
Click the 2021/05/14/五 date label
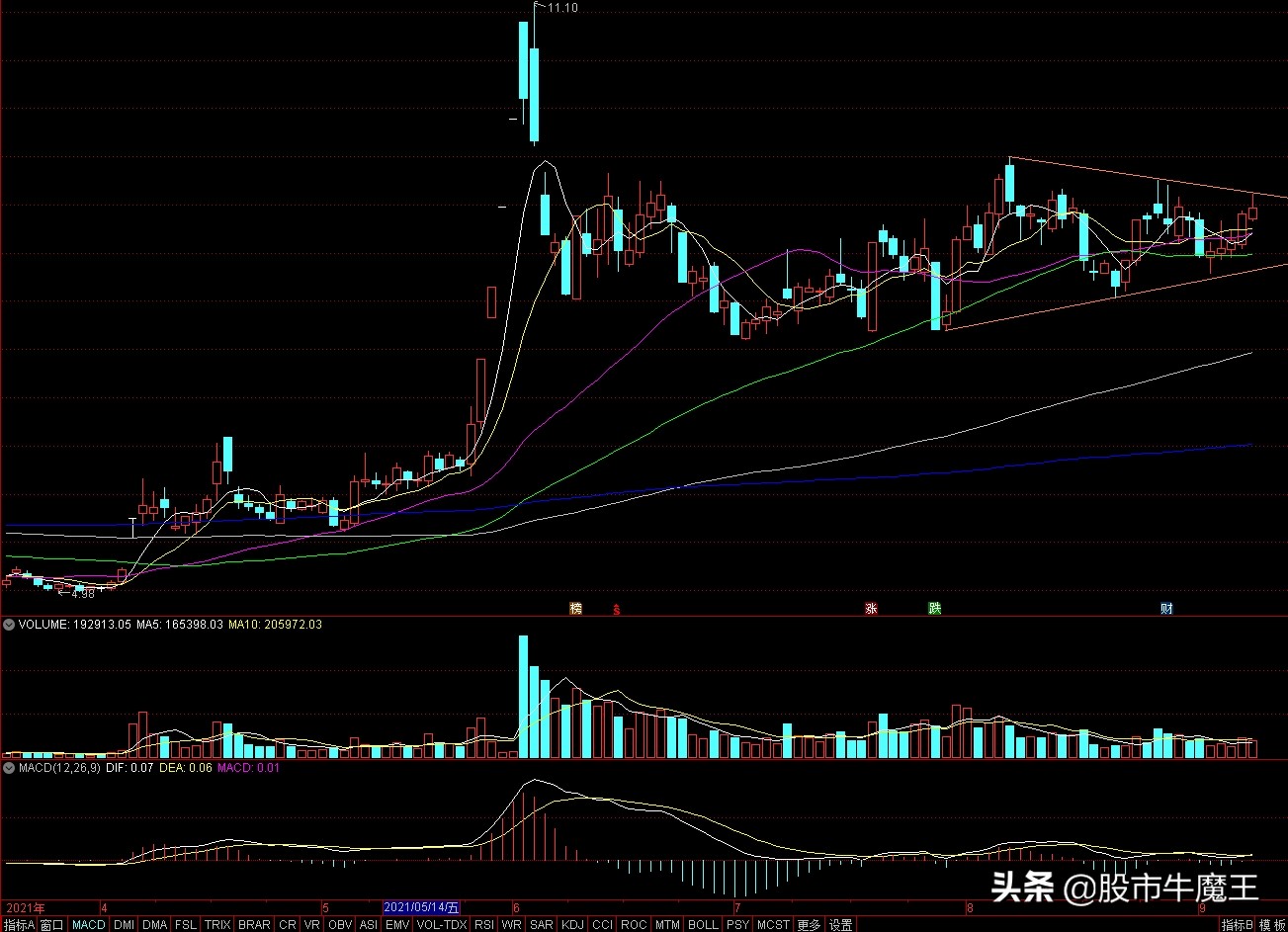421,906
